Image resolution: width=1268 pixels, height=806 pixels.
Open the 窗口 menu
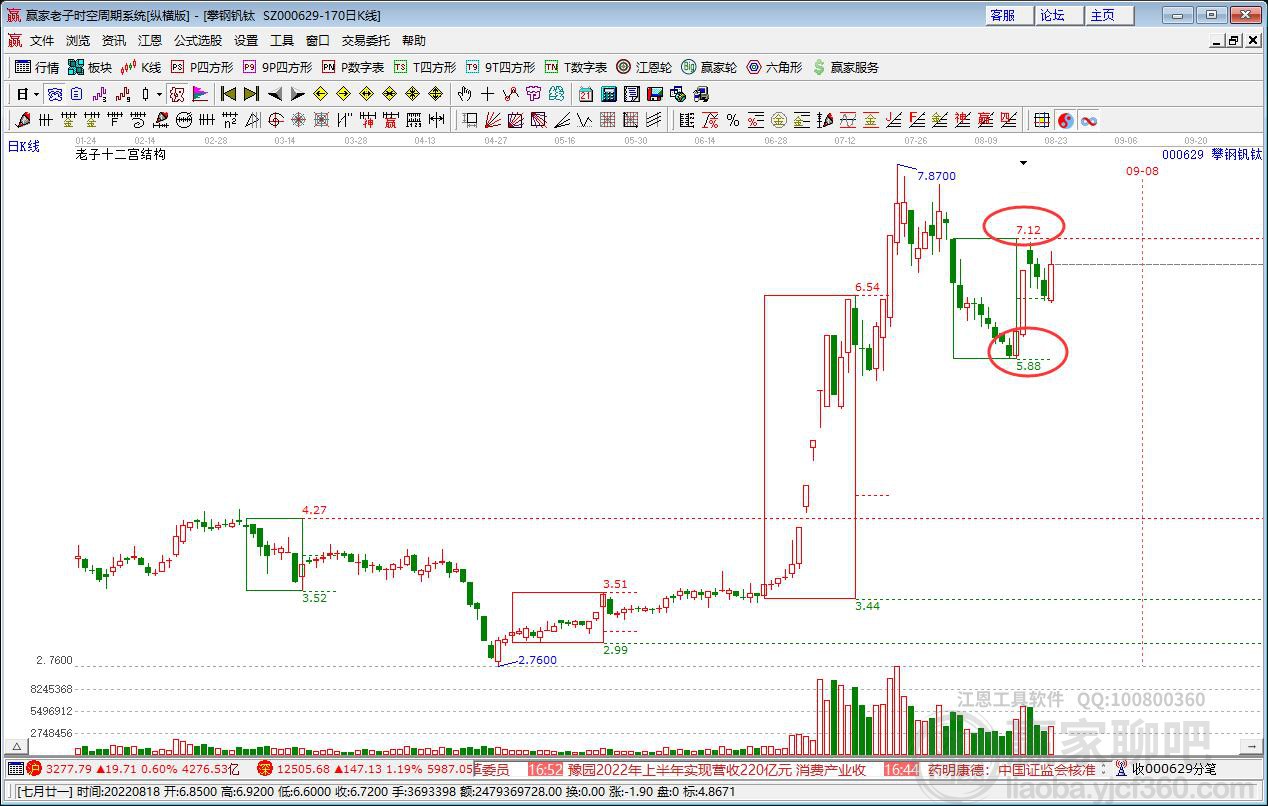(x=318, y=41)
